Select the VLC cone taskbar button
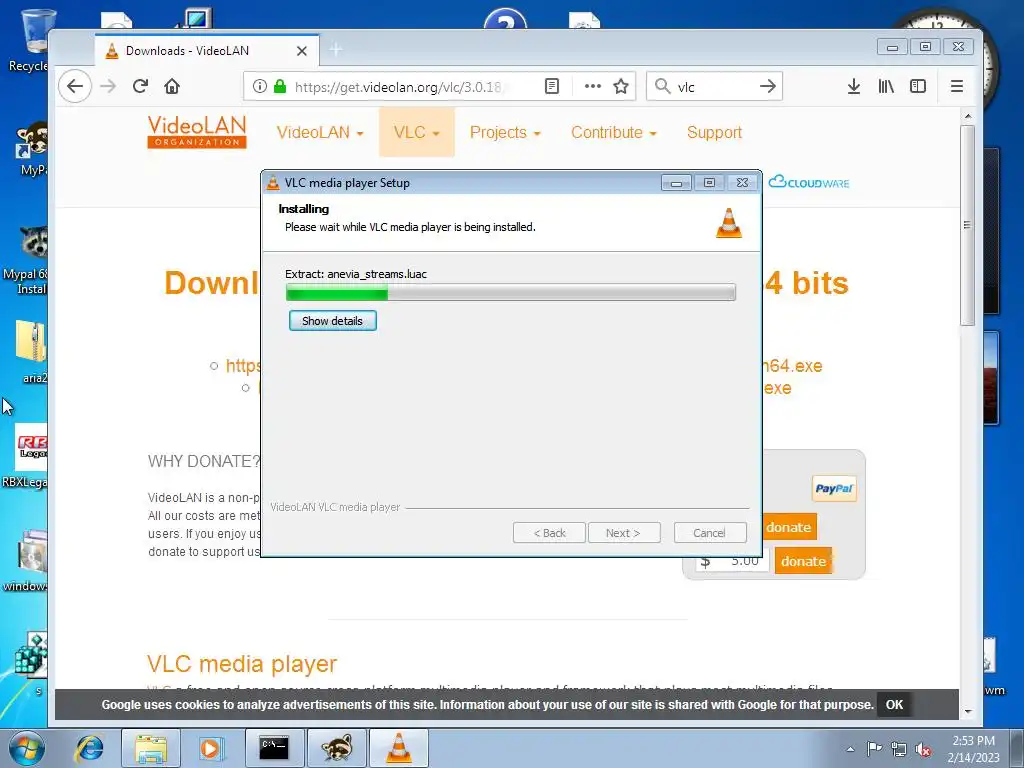The image size is (1024, 768). pyautogui.click(x=399, y=748)
